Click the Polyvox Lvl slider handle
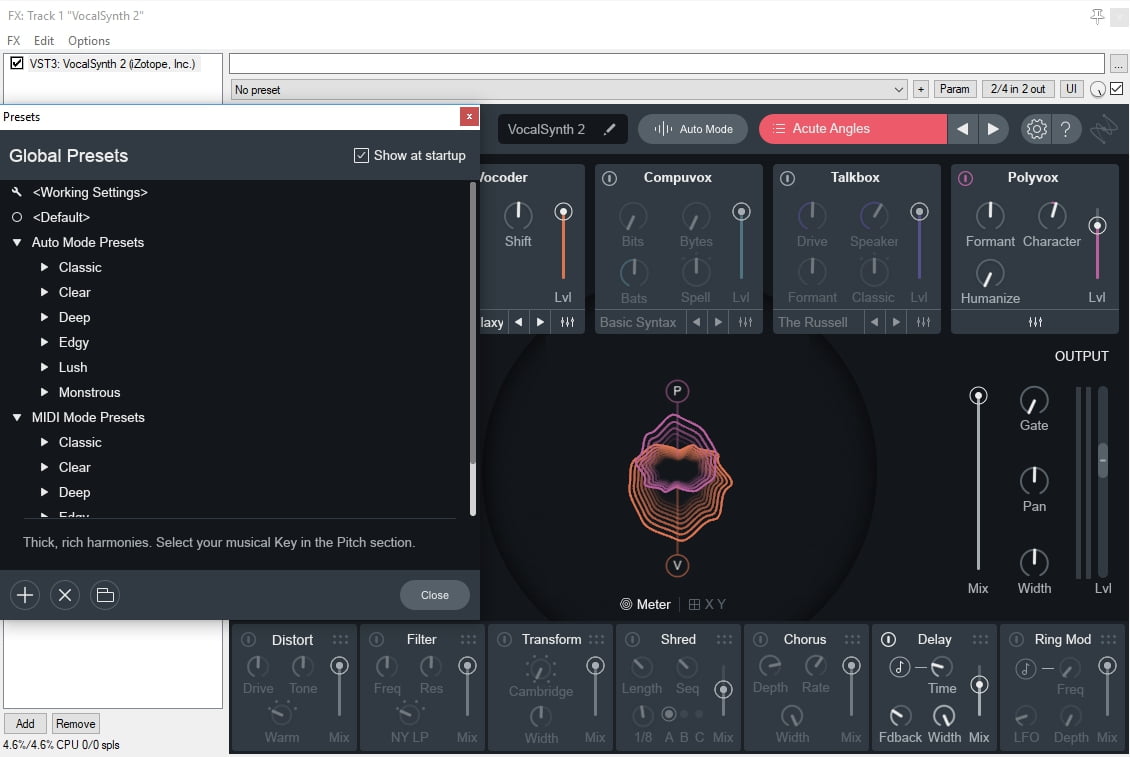1130x757 pixels. [1097, 226]
